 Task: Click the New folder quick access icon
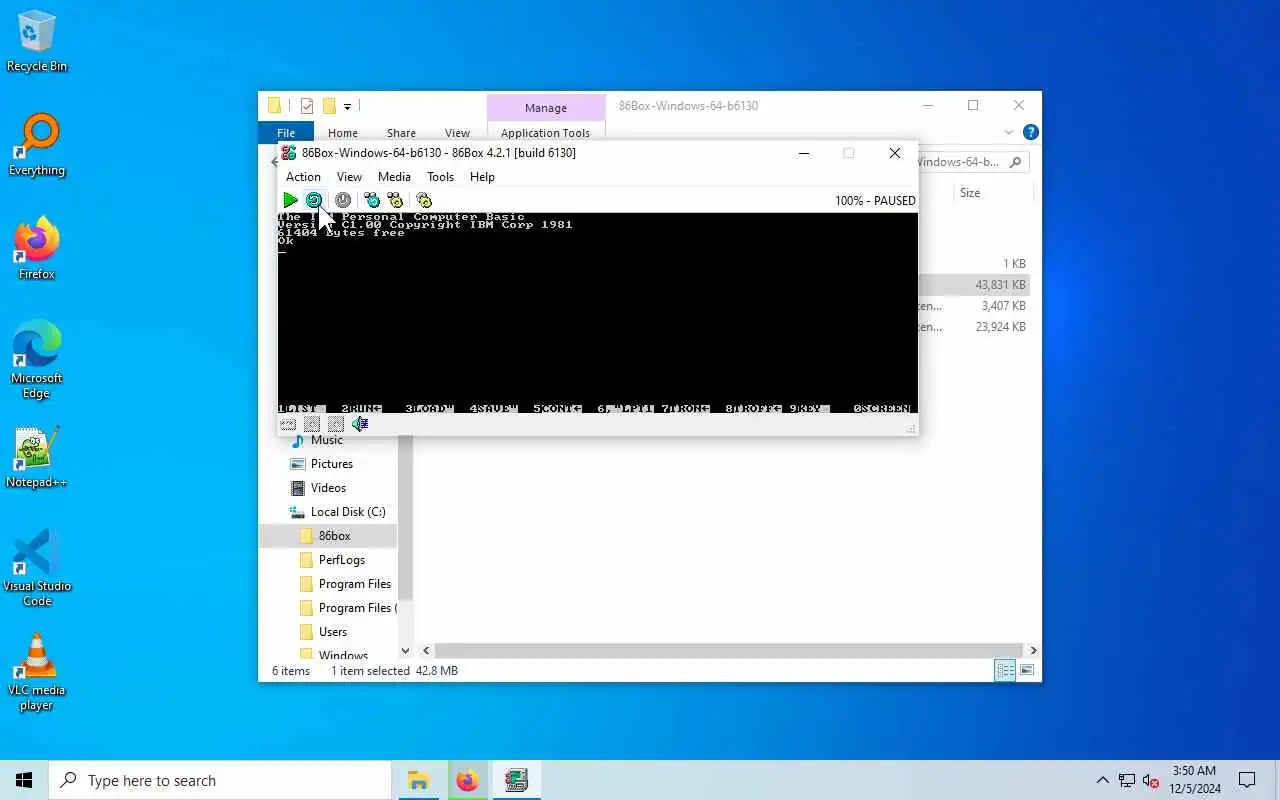click(329, 106)
